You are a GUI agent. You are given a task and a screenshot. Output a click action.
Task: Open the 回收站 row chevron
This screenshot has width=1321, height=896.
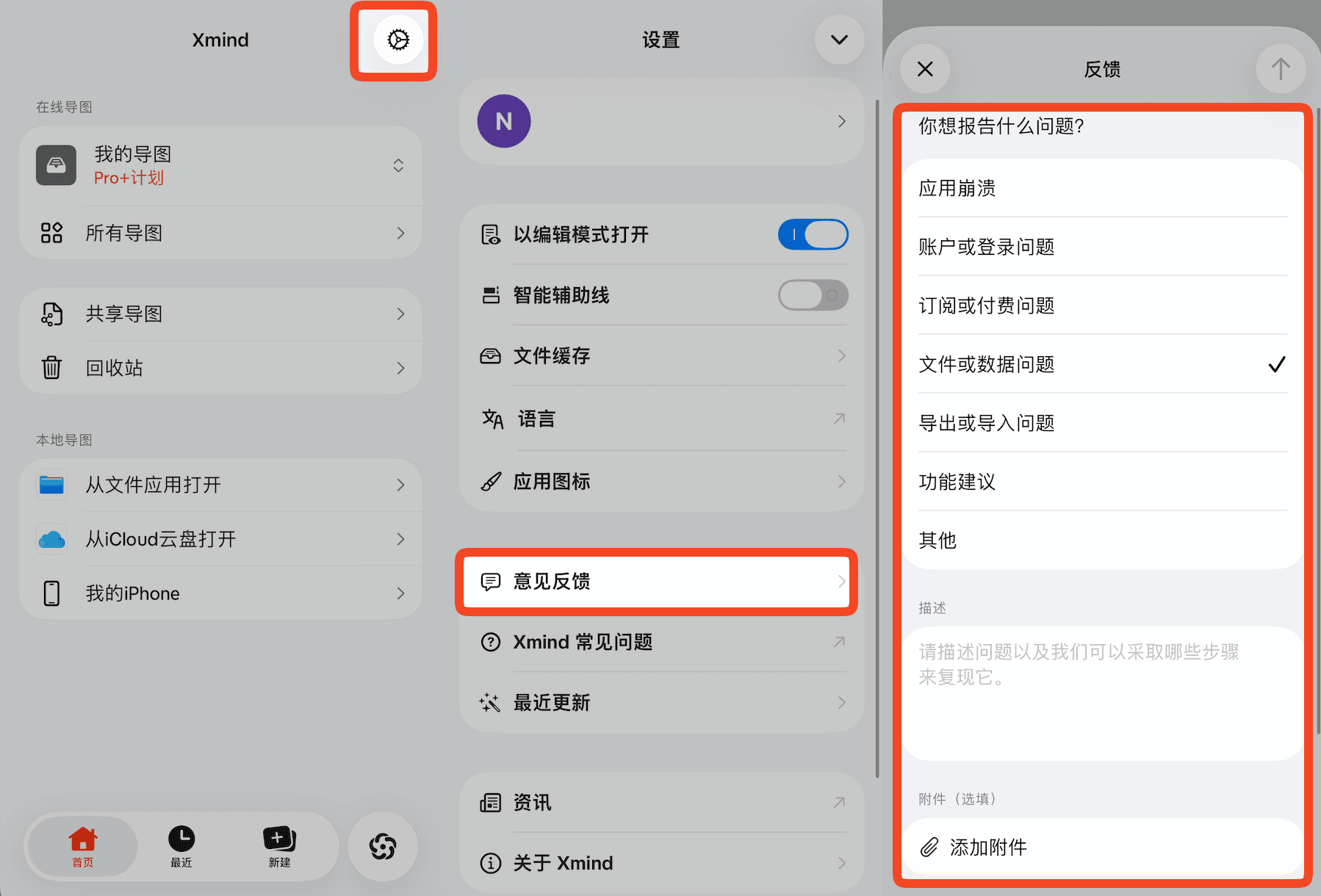pyautogui.click(x=400, y=368)
